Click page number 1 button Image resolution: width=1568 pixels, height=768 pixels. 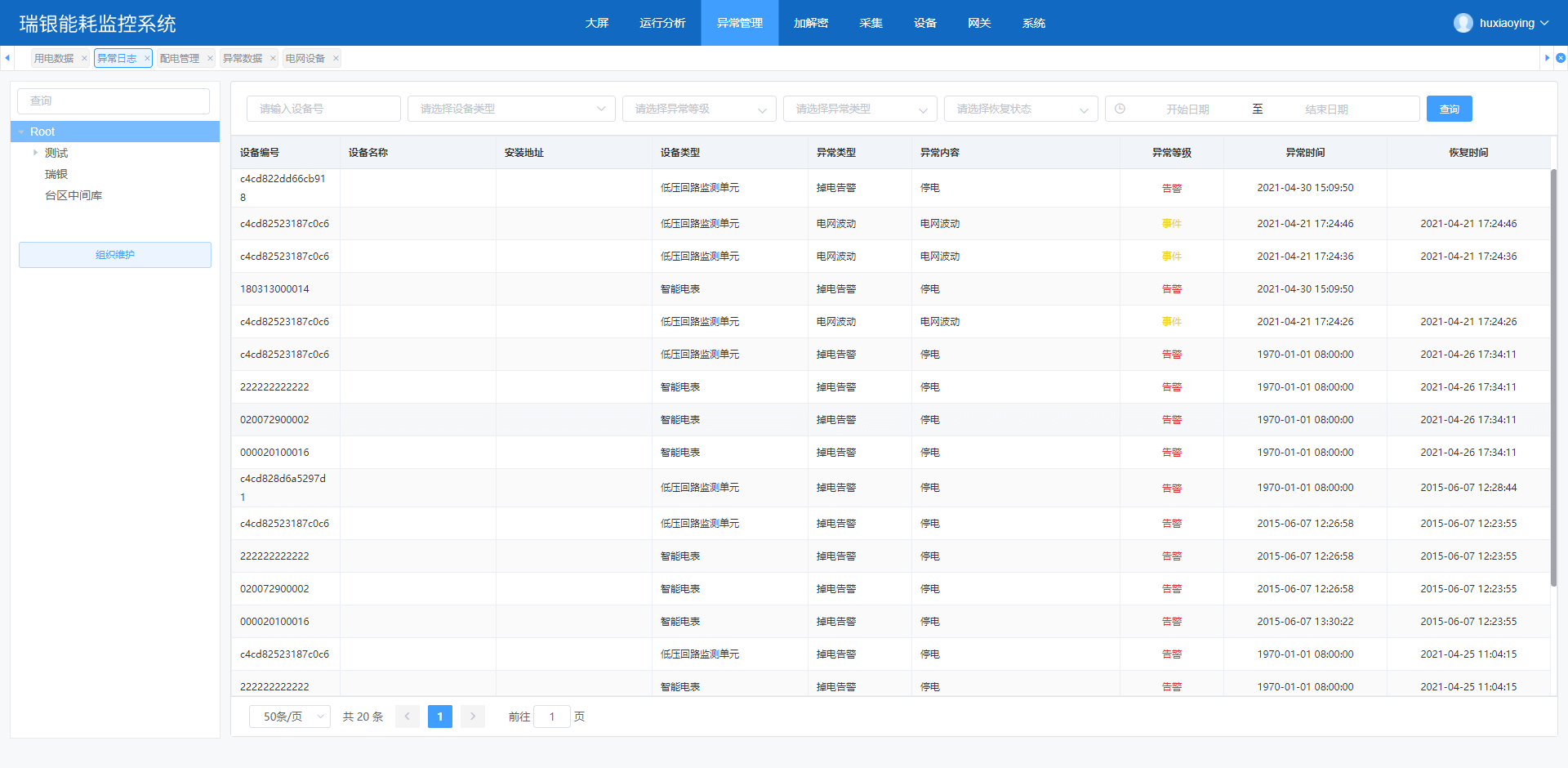[439, 717]
